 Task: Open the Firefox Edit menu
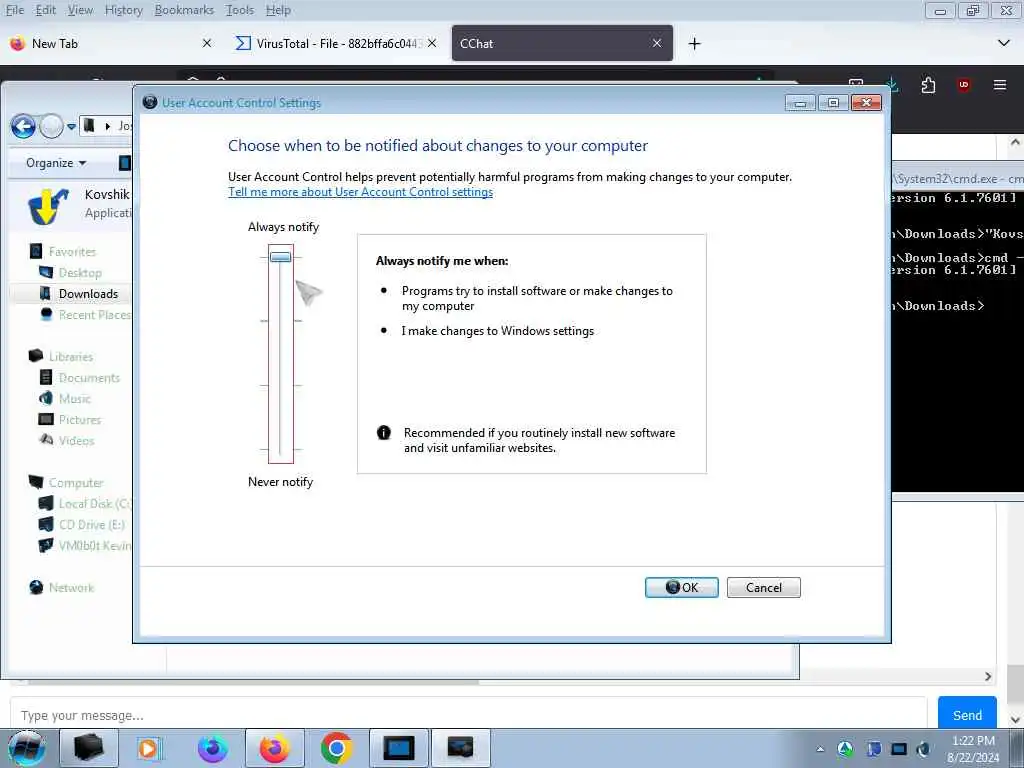coord(46,10)
